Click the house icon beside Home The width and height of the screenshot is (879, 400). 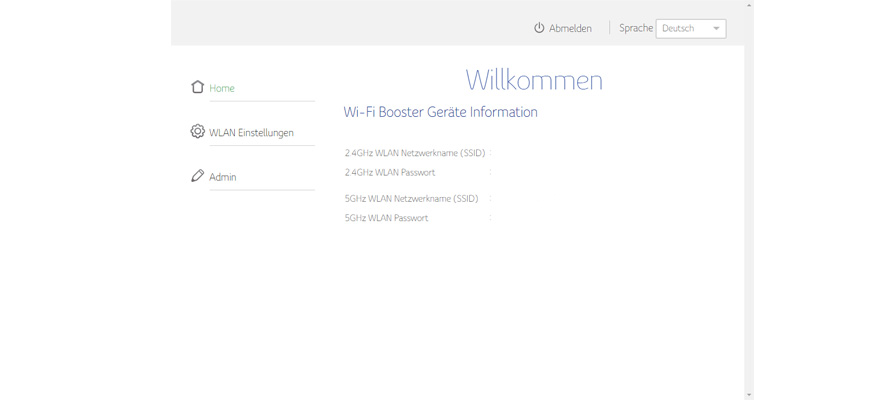click(x=197, y=87)
